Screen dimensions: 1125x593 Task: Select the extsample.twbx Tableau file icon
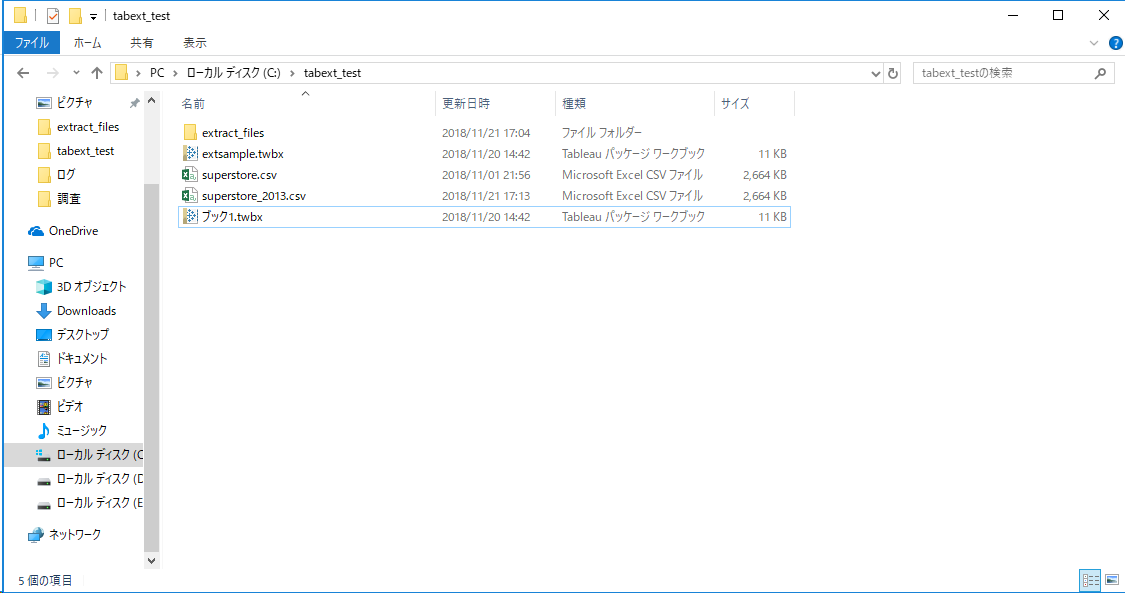tap(190, 153)
